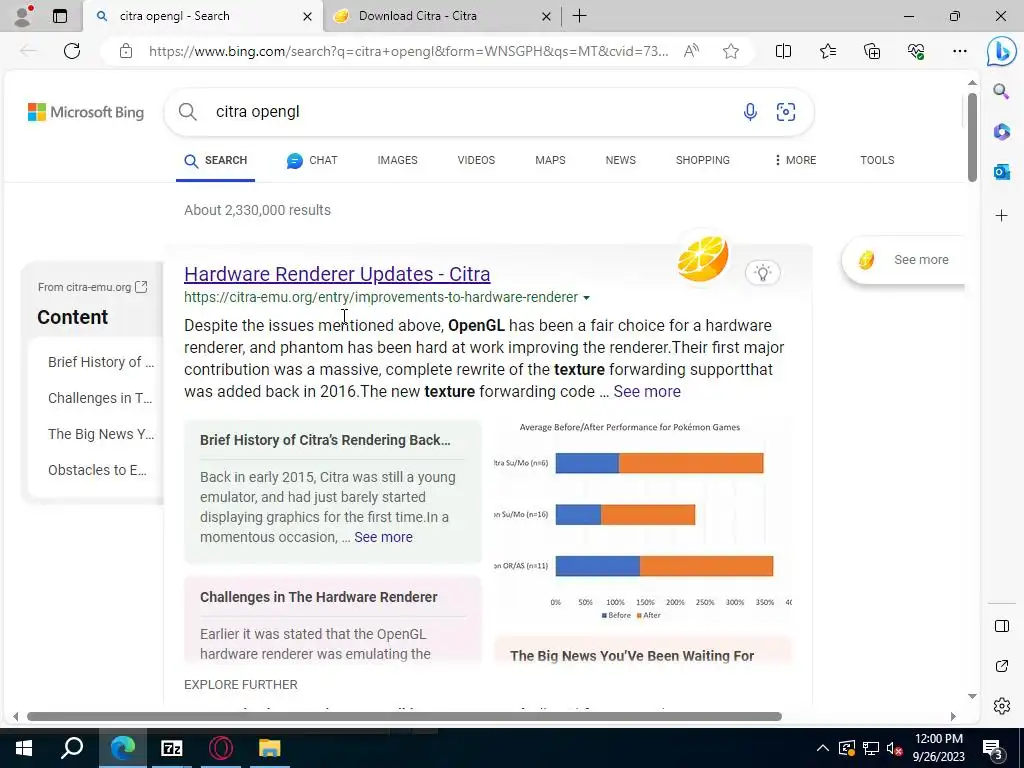Open Microsoft 365 sidebar icon
This screenshot has height=768, width=1024.
[x=1001, y=131]
